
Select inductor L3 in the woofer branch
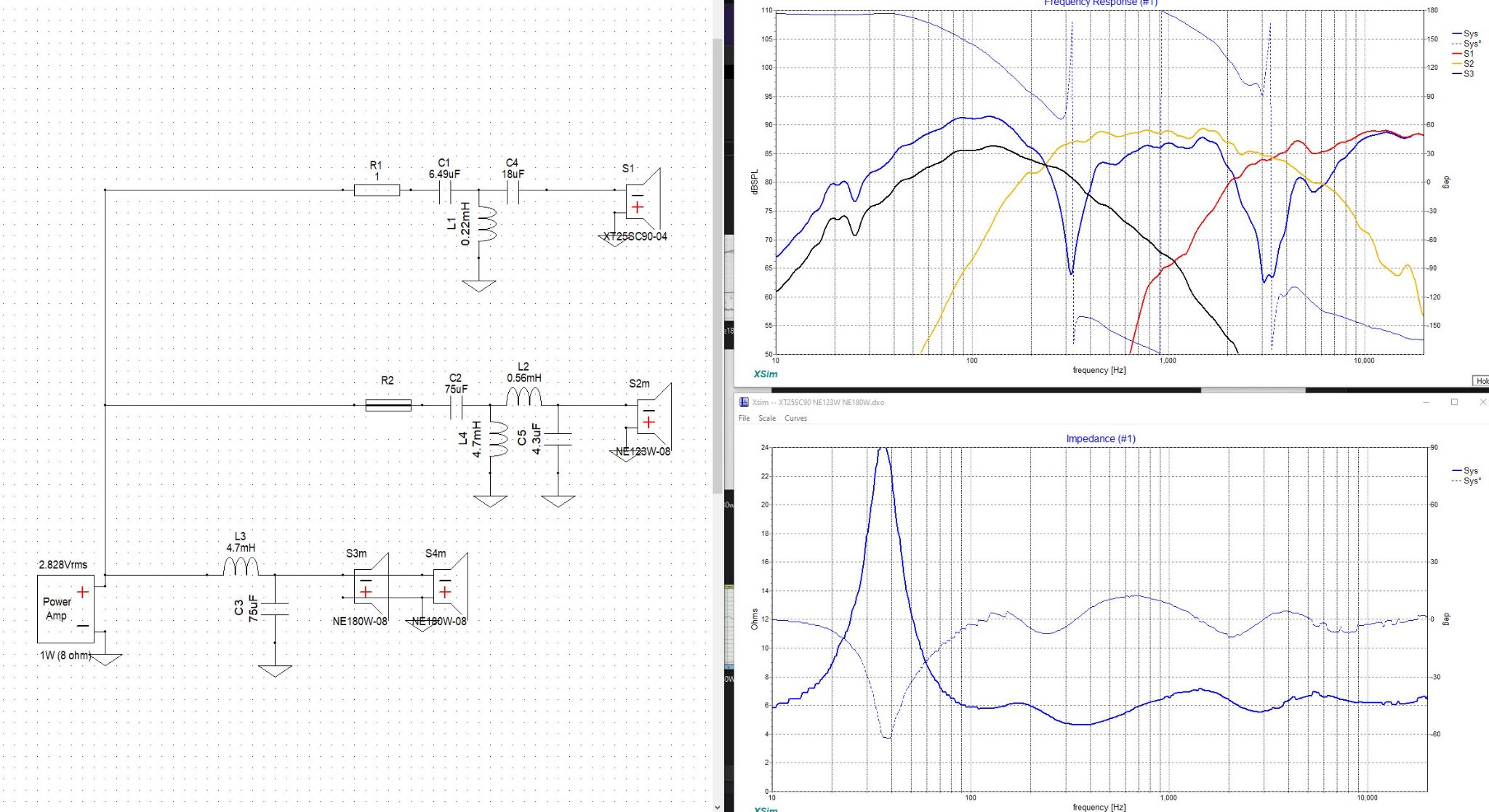coord(241,567)
